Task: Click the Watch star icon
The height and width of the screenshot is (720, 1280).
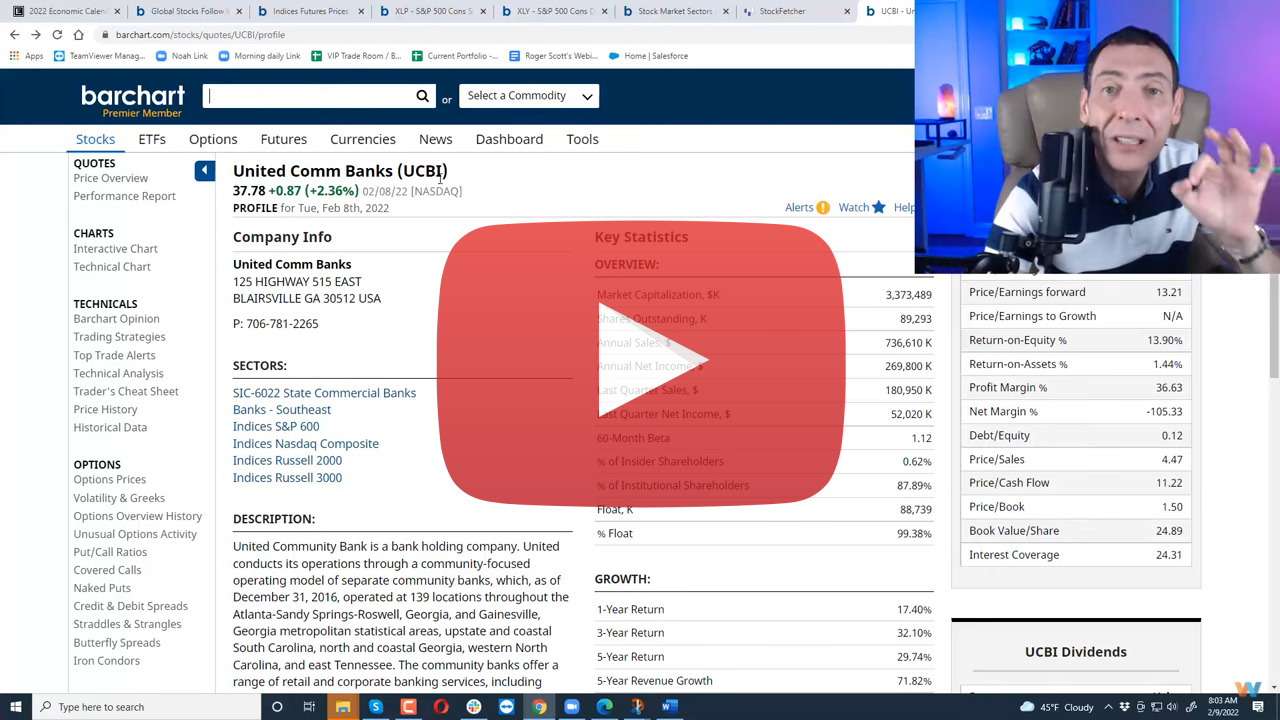Action: coord(878,208)
